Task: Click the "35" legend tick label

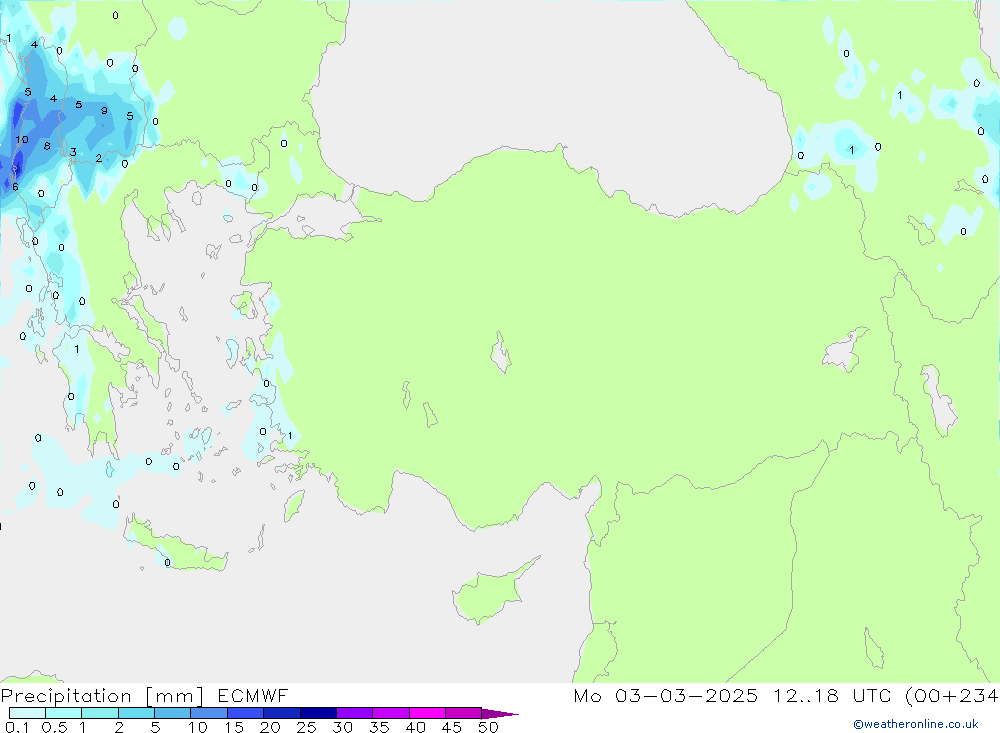Action: tap(379, 727)
